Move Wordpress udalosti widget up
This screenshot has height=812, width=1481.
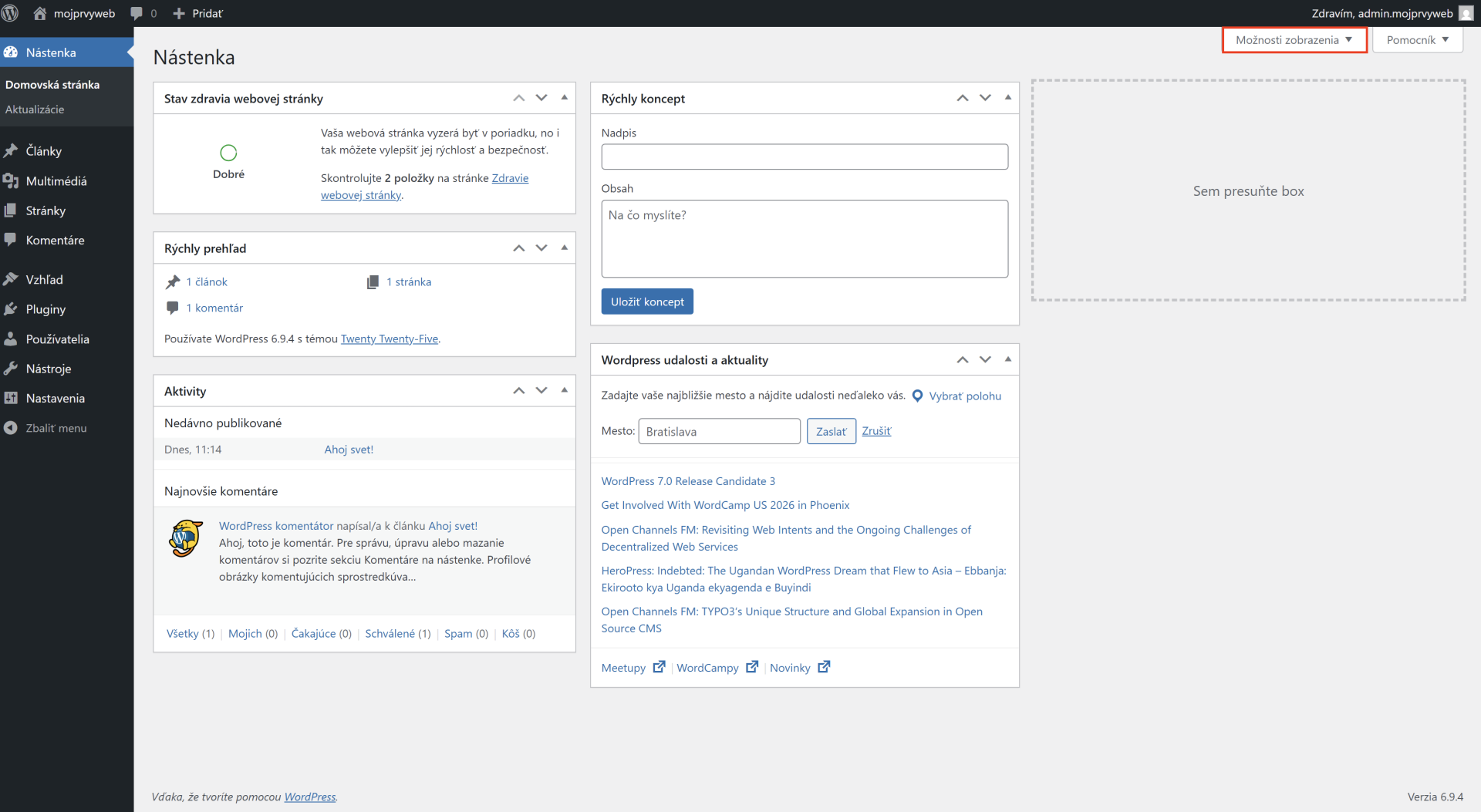[963, 360]
